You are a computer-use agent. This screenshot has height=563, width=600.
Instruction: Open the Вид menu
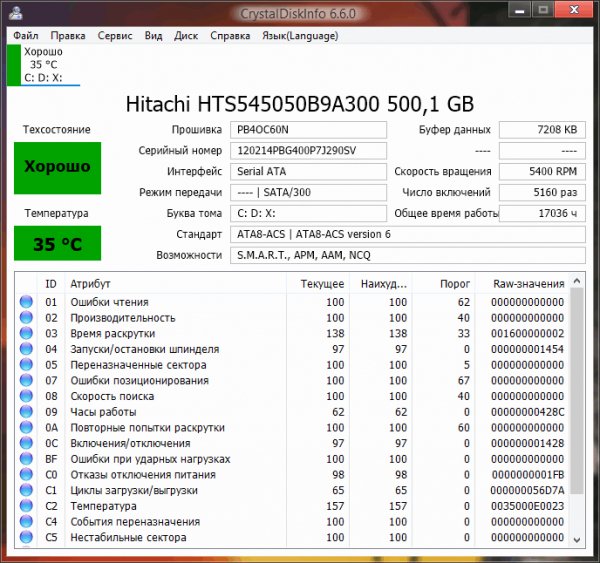click(x=153, y=36)
